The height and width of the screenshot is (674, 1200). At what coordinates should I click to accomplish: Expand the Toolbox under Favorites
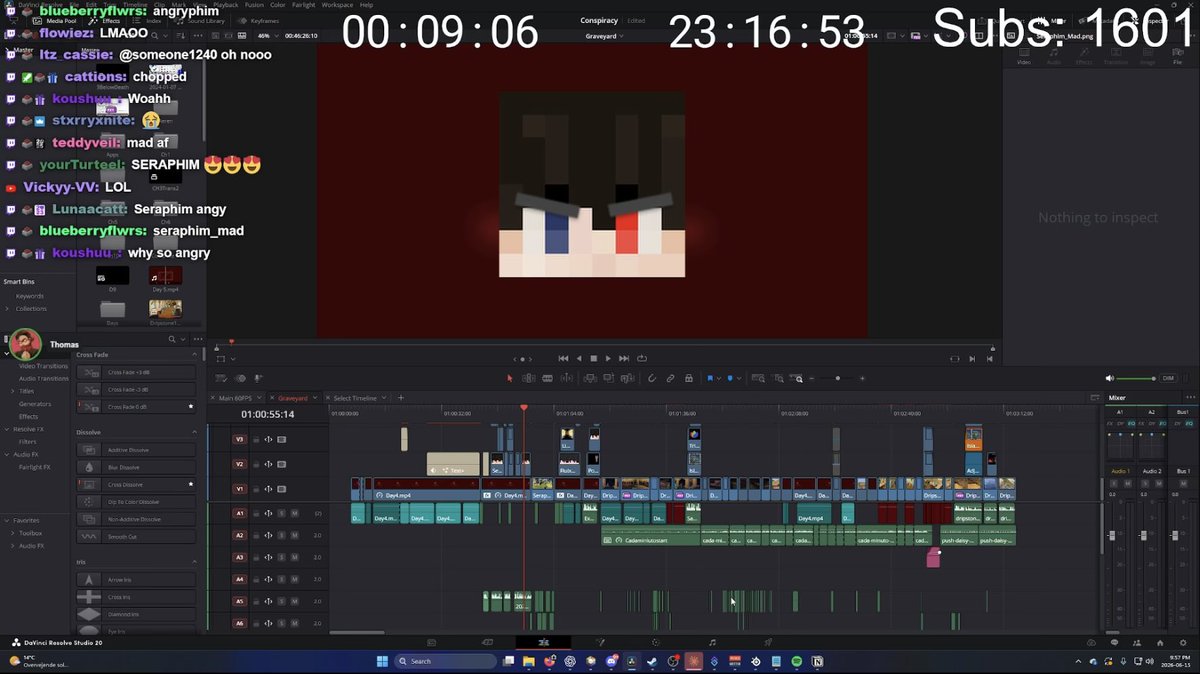tap(14, 533)
